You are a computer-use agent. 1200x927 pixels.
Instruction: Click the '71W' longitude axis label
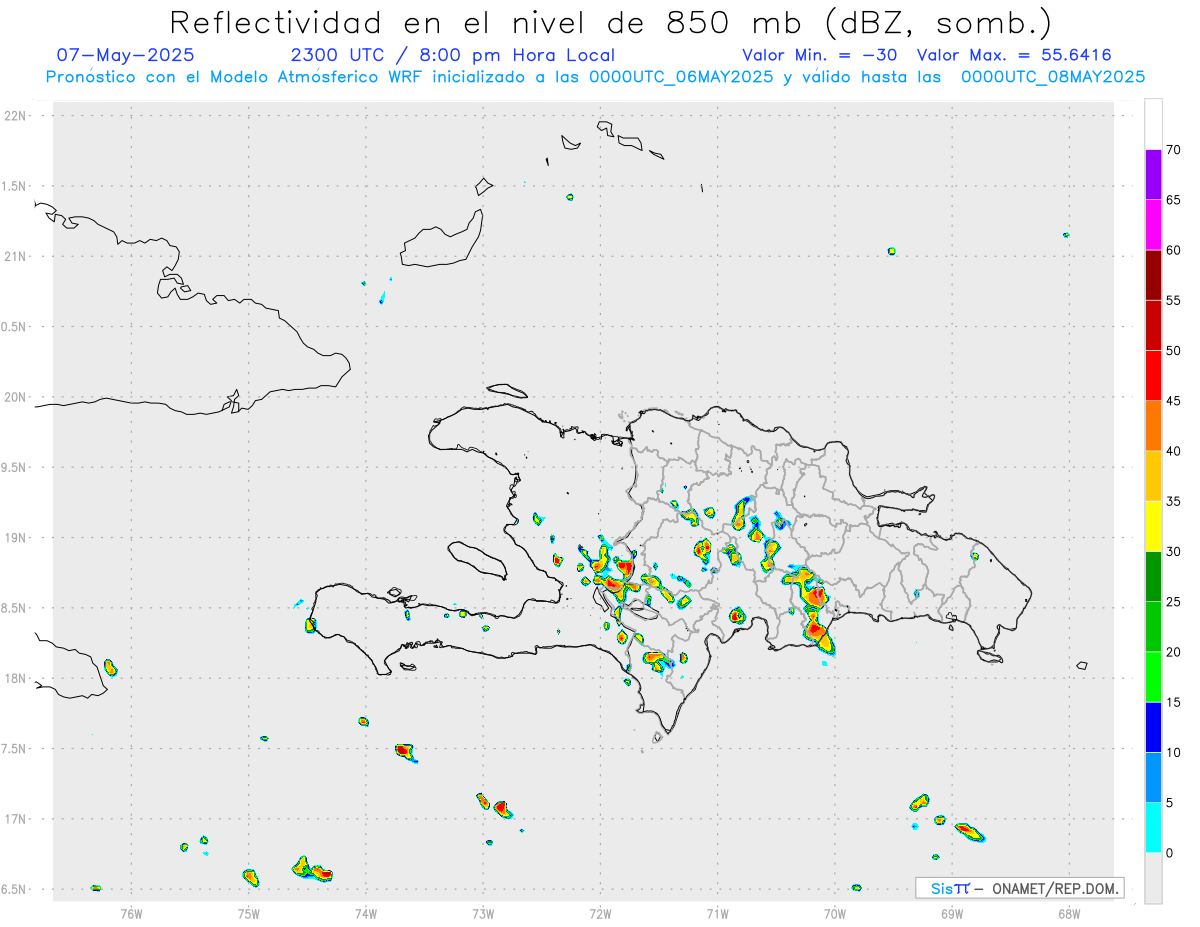717,912
